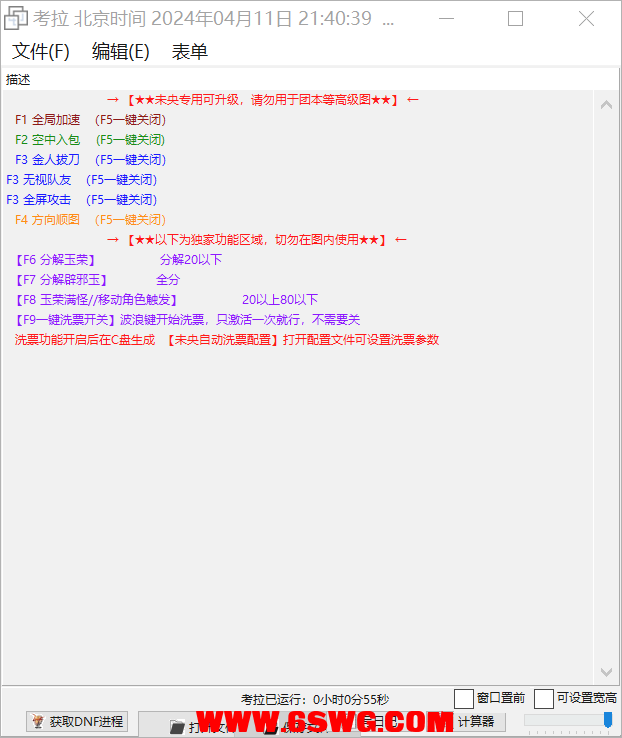This screenshot has width=622, height=738.
Task: Open the 编辑(E) menu
Action: pos(120,51)
